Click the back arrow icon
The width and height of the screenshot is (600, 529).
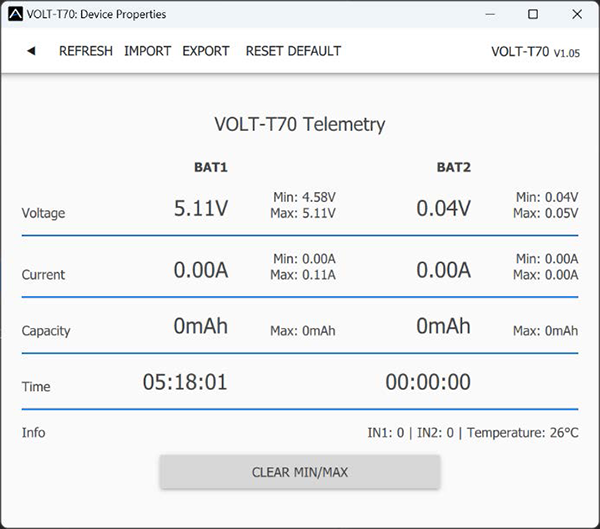31,51
